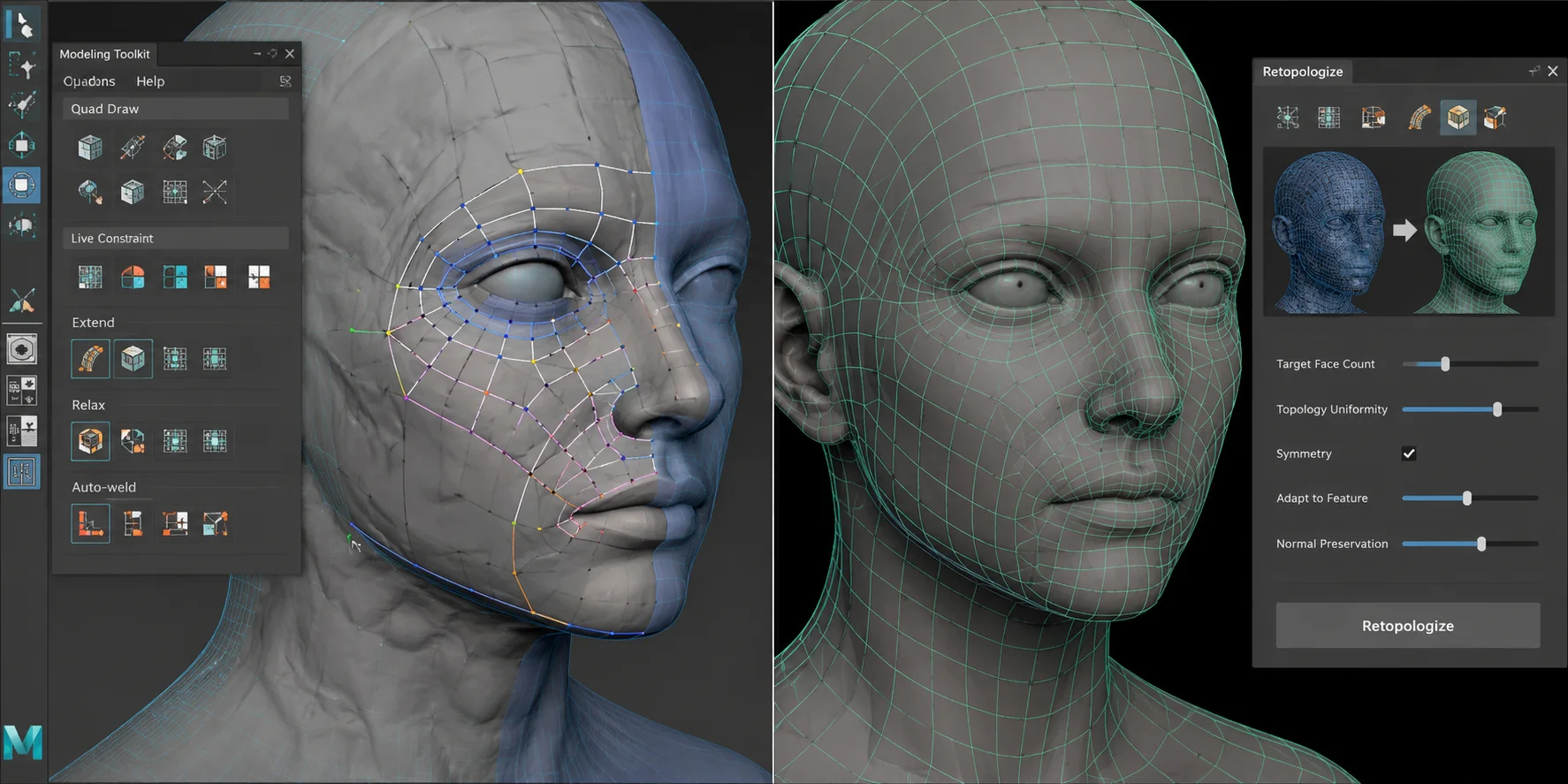Screen dimensions: 1568x784
Task: Click the 'Modeling Toolkit' panel title
Action: click(104, 54)
